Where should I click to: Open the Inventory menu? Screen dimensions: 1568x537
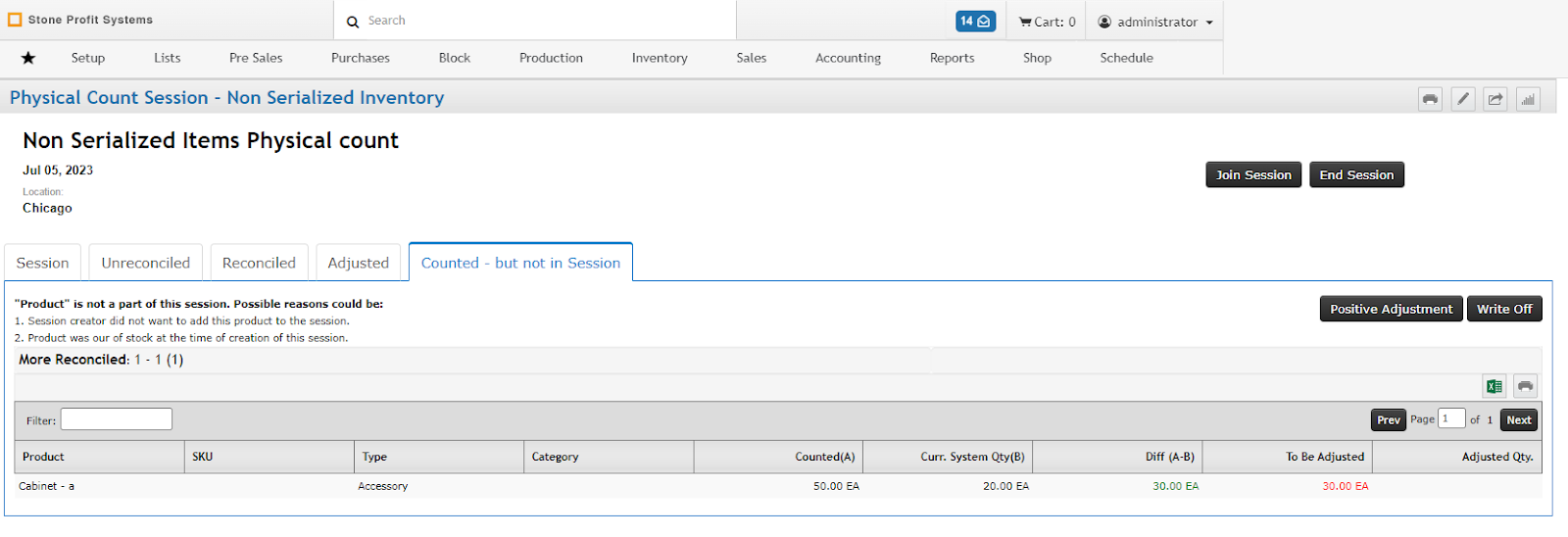(660, 58)
